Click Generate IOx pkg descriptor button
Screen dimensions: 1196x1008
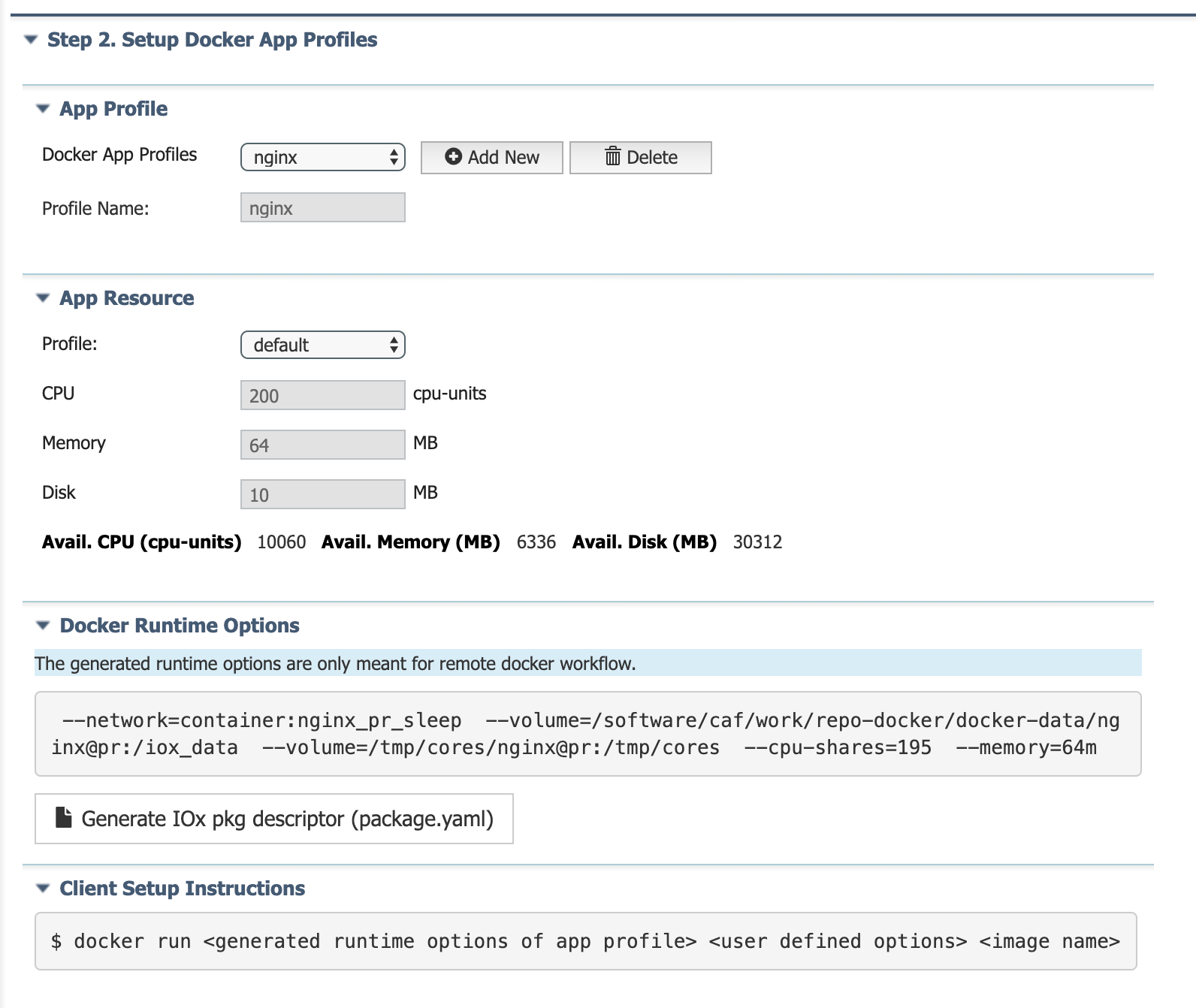274,819
